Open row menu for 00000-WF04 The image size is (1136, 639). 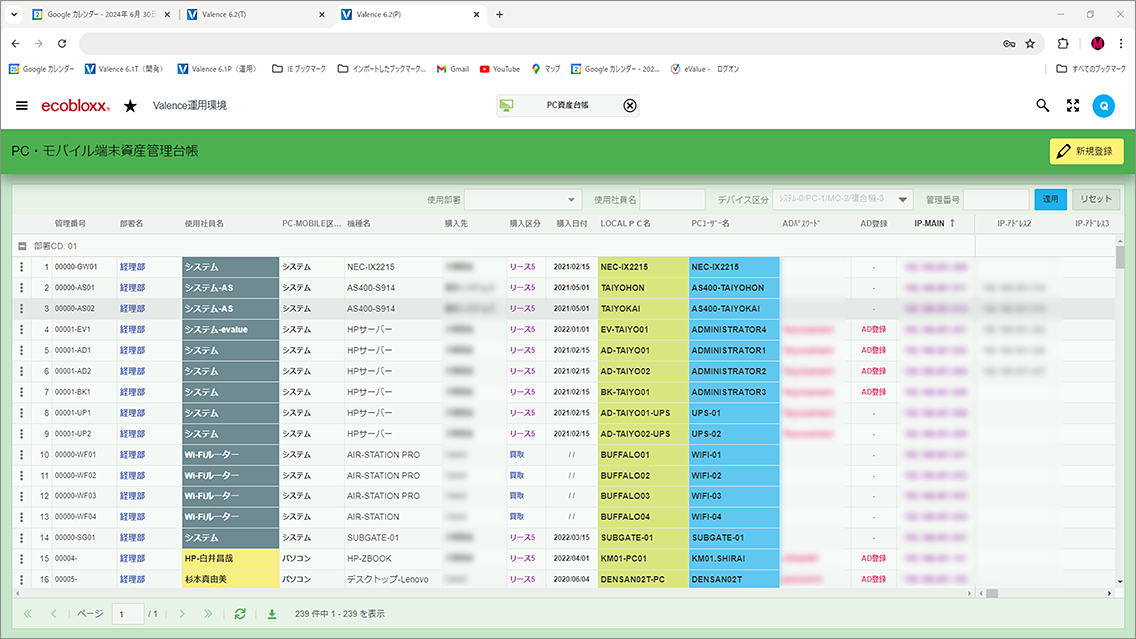pos(22,517)
